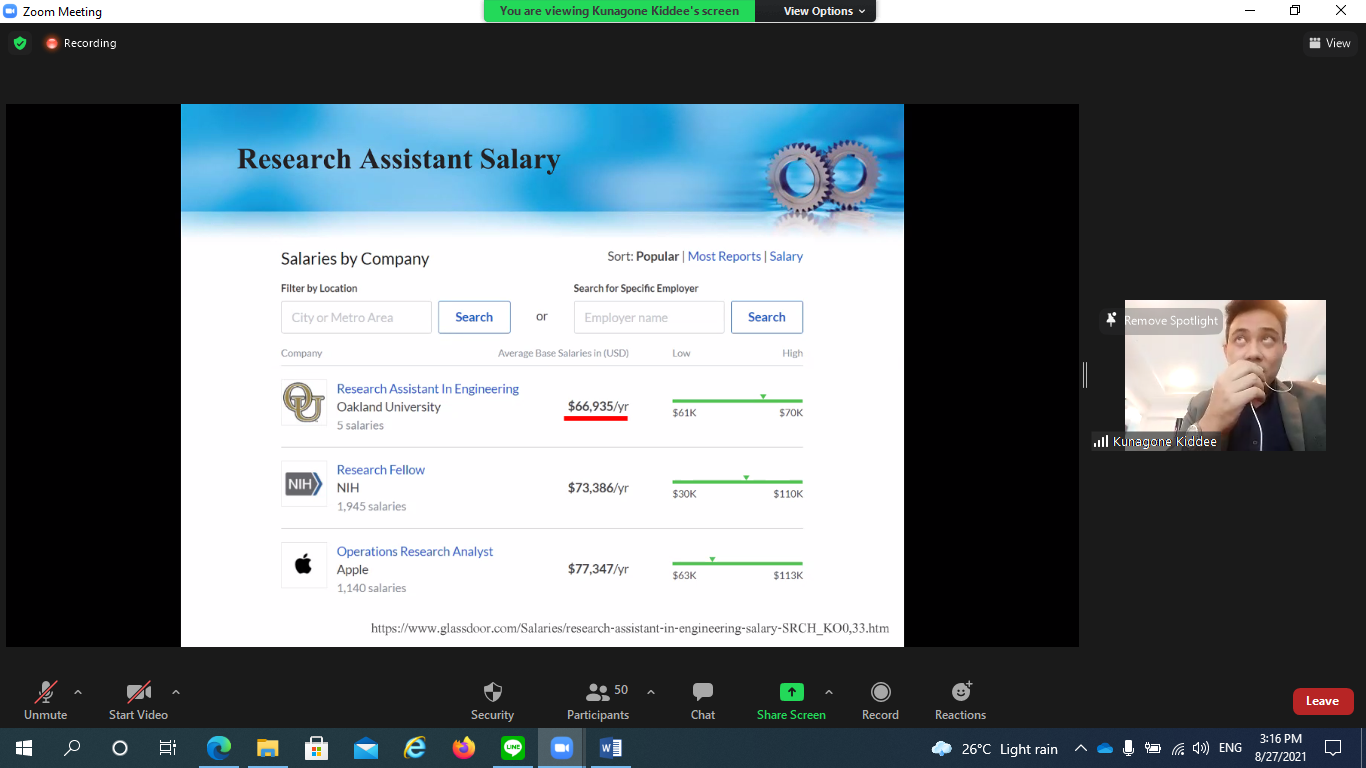This screenshot has height=768, width=1366.
Task: Click the Apple company logo
Action: click(304, 565)
